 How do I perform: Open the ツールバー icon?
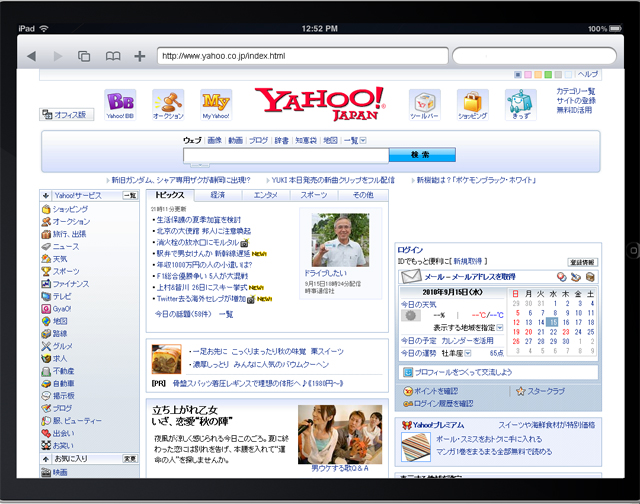click(x=424, y=105)
